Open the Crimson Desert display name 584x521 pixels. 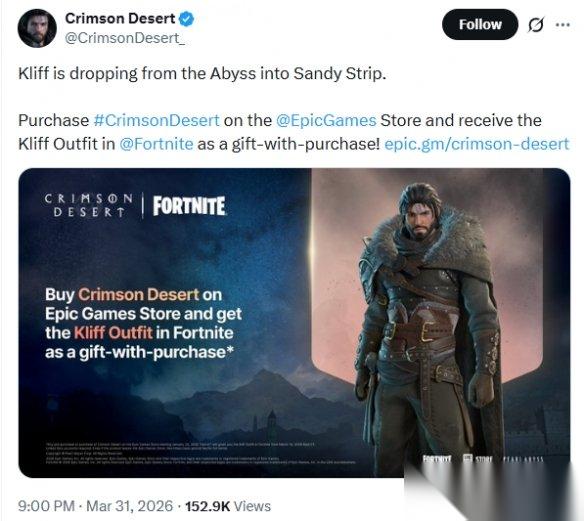[x=120, y=18]
